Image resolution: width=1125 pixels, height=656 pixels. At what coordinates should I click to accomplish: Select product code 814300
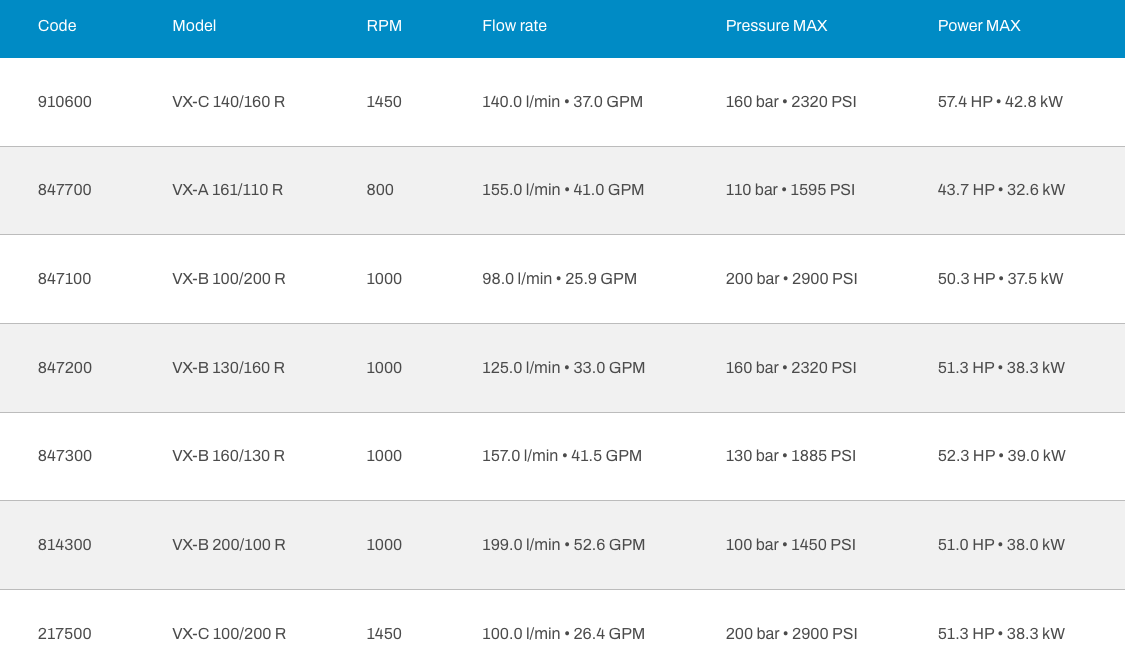(65, 545)
